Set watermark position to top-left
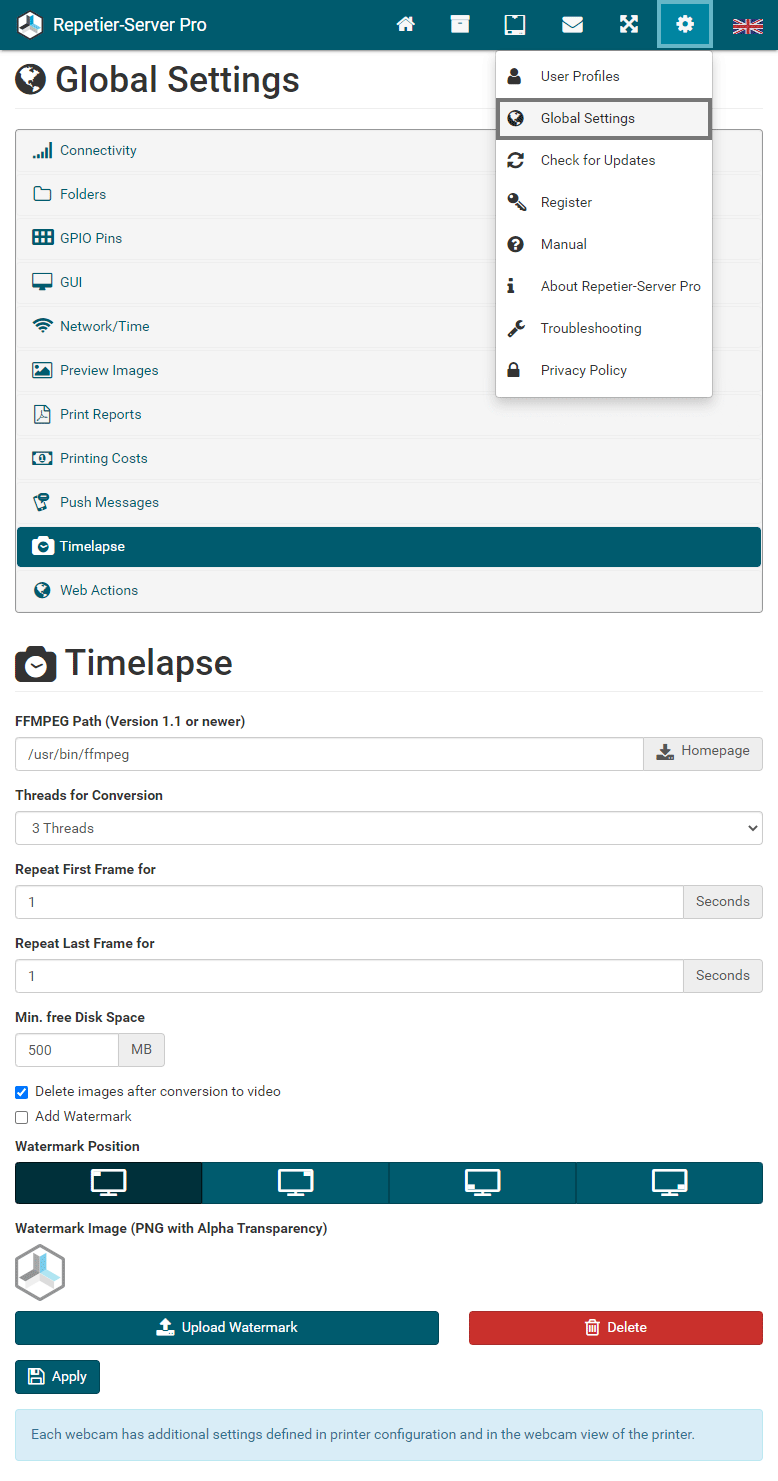 pyautogui.click(x=109, y=1182)
